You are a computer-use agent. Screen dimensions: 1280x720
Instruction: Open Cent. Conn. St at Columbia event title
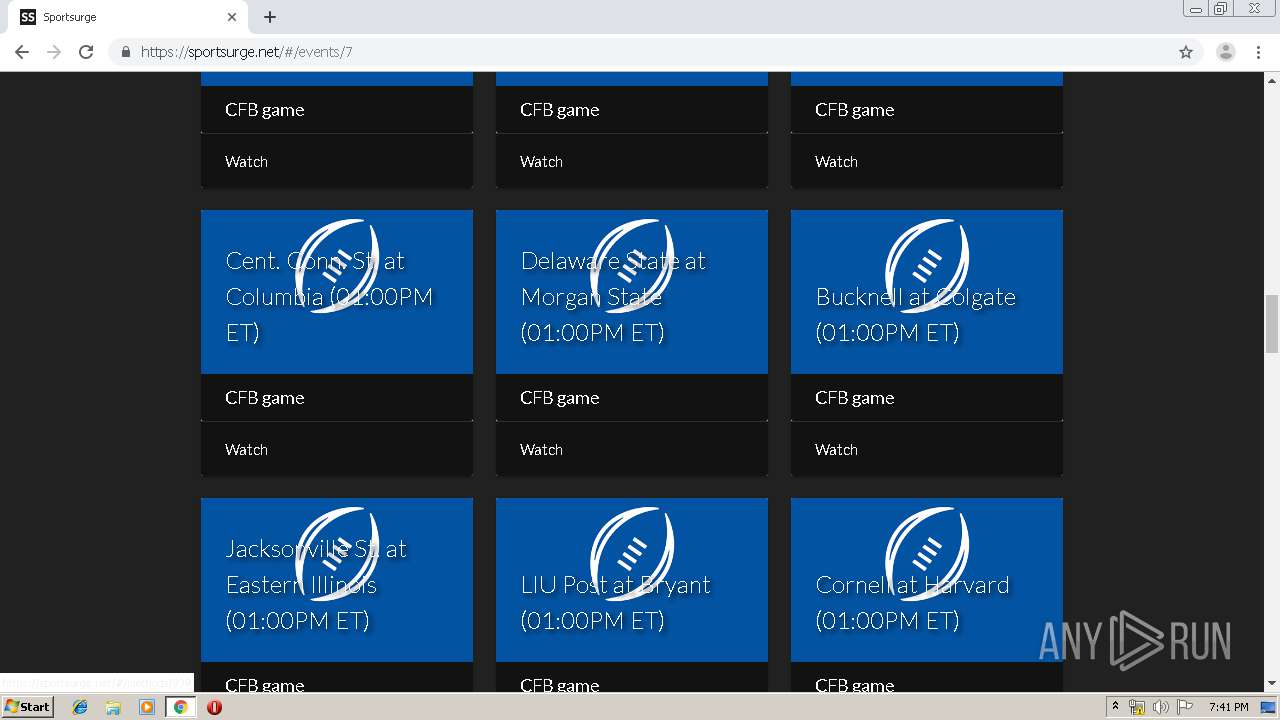330,297
